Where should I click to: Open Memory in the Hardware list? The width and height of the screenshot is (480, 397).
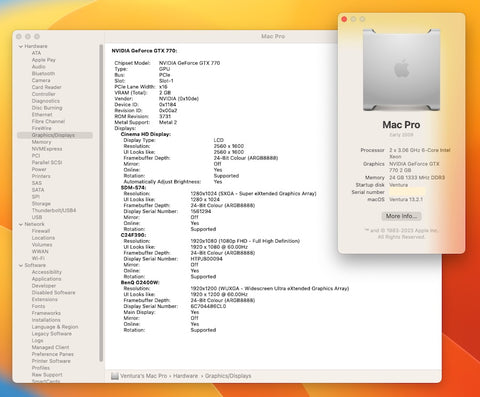click(41, 142)
